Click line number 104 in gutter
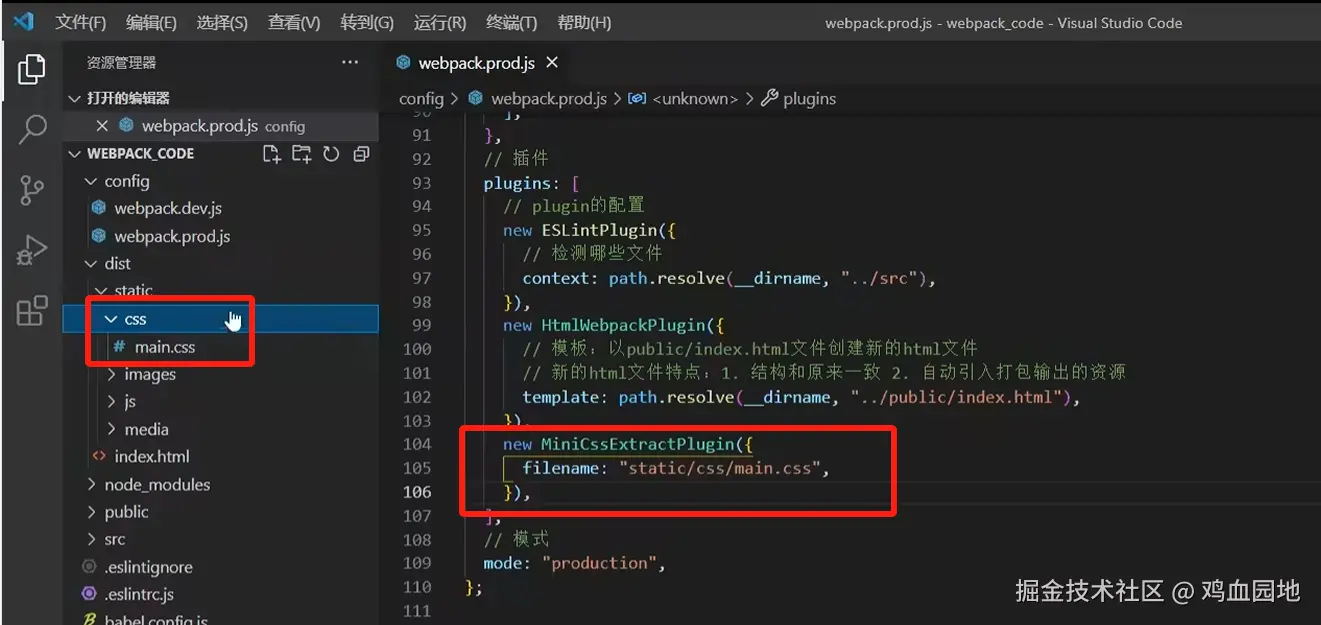 [416, 444]
